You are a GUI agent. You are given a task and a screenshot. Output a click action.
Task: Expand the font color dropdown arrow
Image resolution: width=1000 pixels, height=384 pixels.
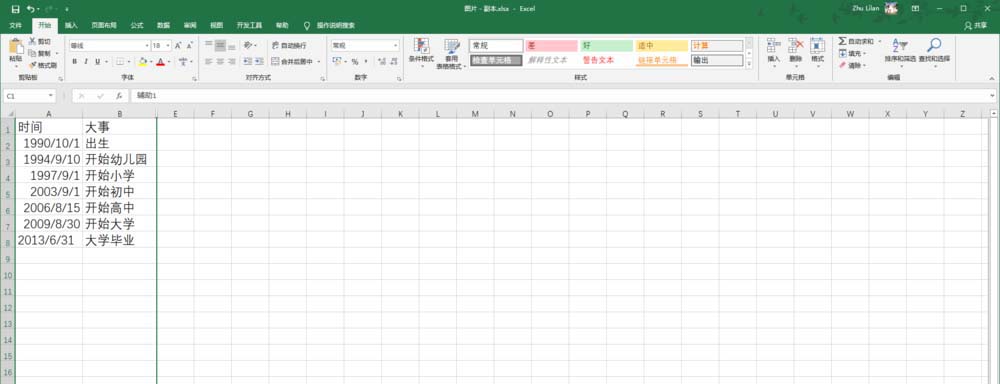pos(168,62)
